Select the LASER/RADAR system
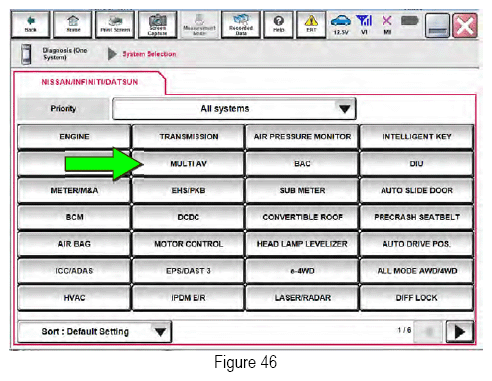Viewport: 492px width, 381px height. pyautogui.click(x=302, y=298)
